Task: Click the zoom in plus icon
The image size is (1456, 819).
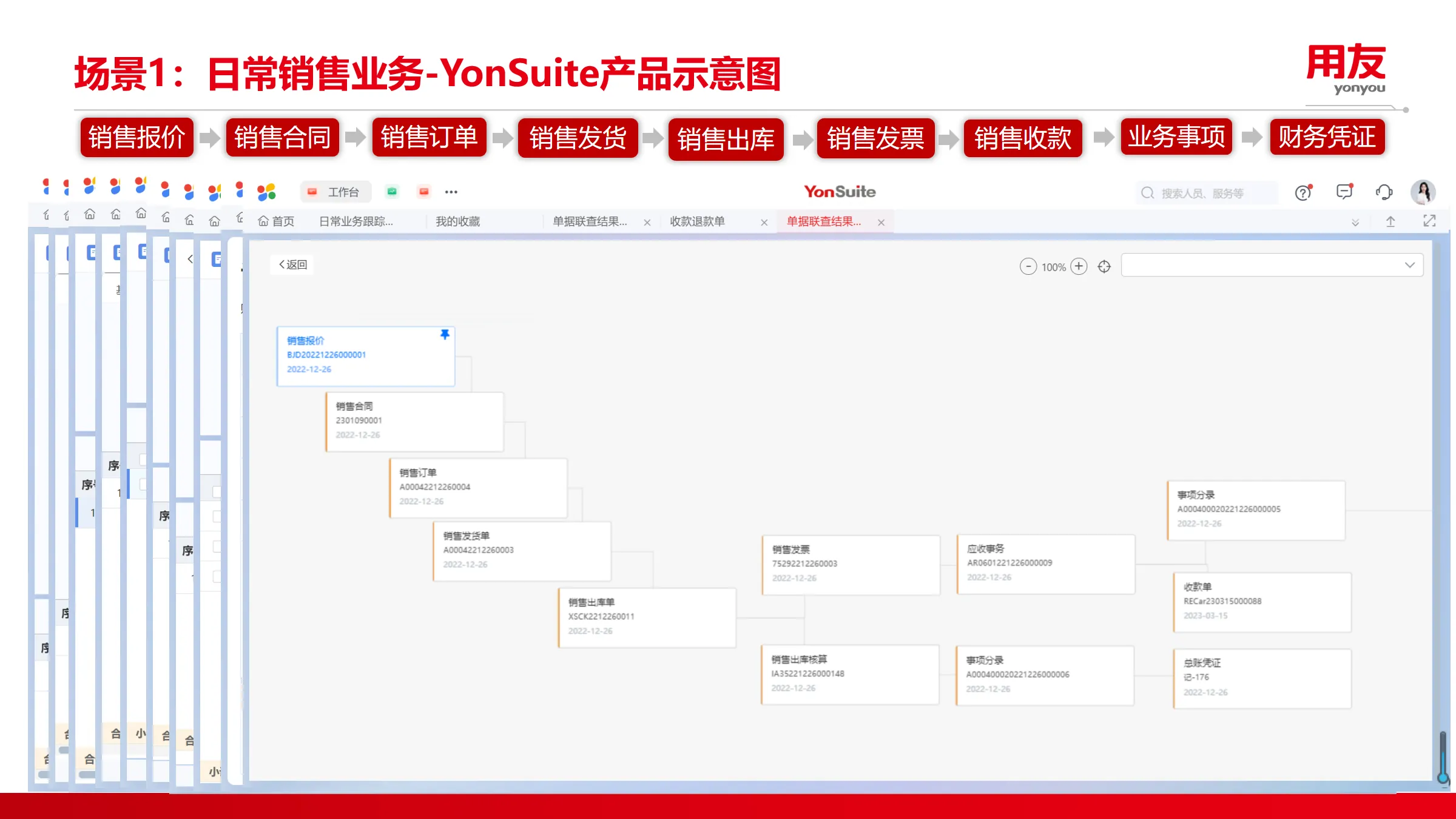Action: (1079, 266)
